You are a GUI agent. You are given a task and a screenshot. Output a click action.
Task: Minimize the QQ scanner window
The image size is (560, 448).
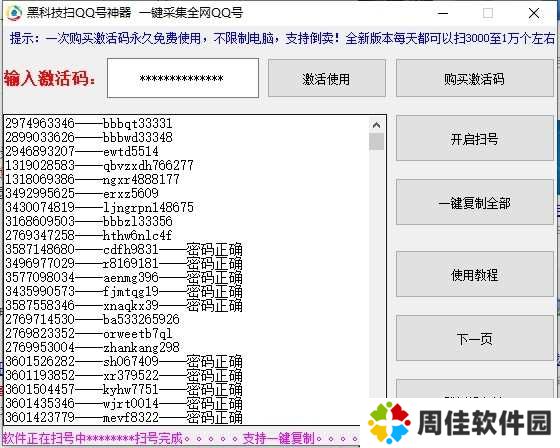click(443, 13)
